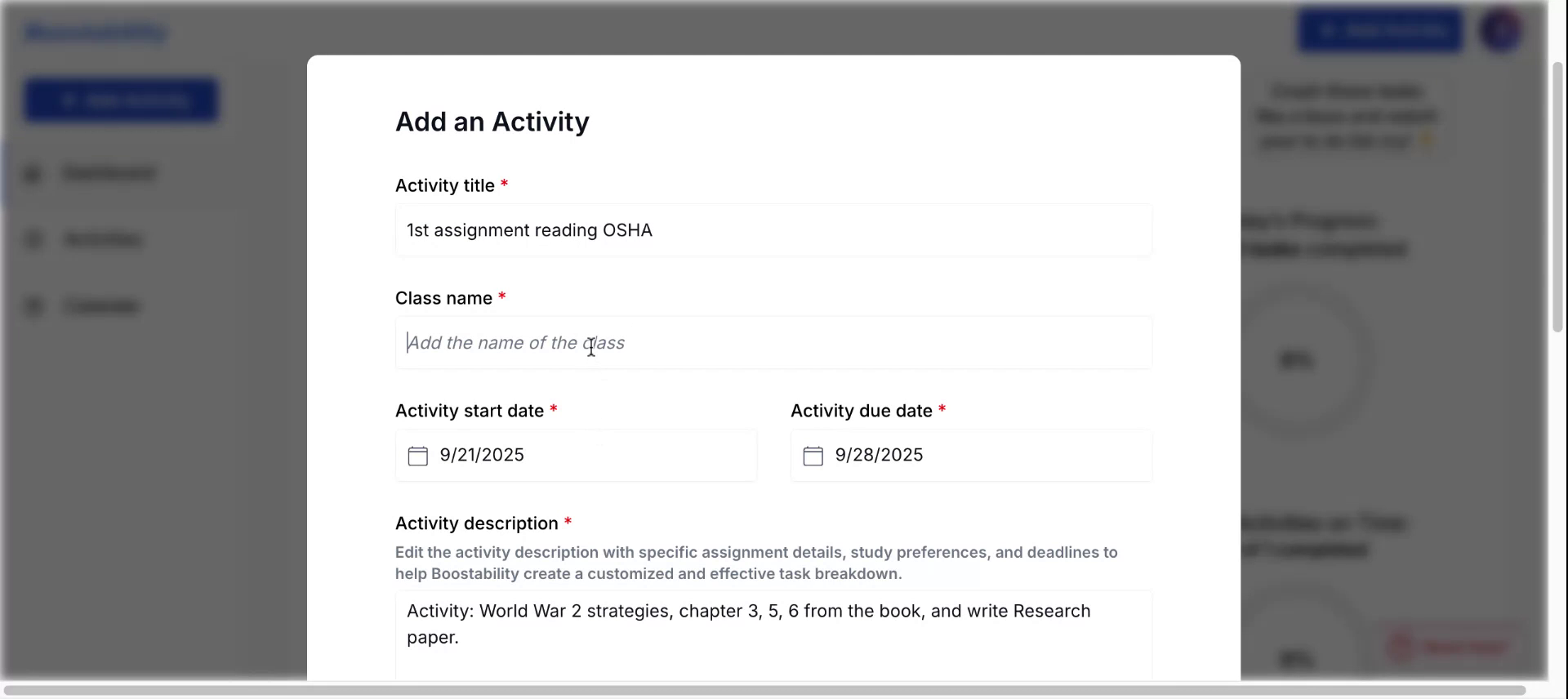Open the user avatar in top-right corner
Viewport: 1568px width, 699px height.
pos(1501,31)
